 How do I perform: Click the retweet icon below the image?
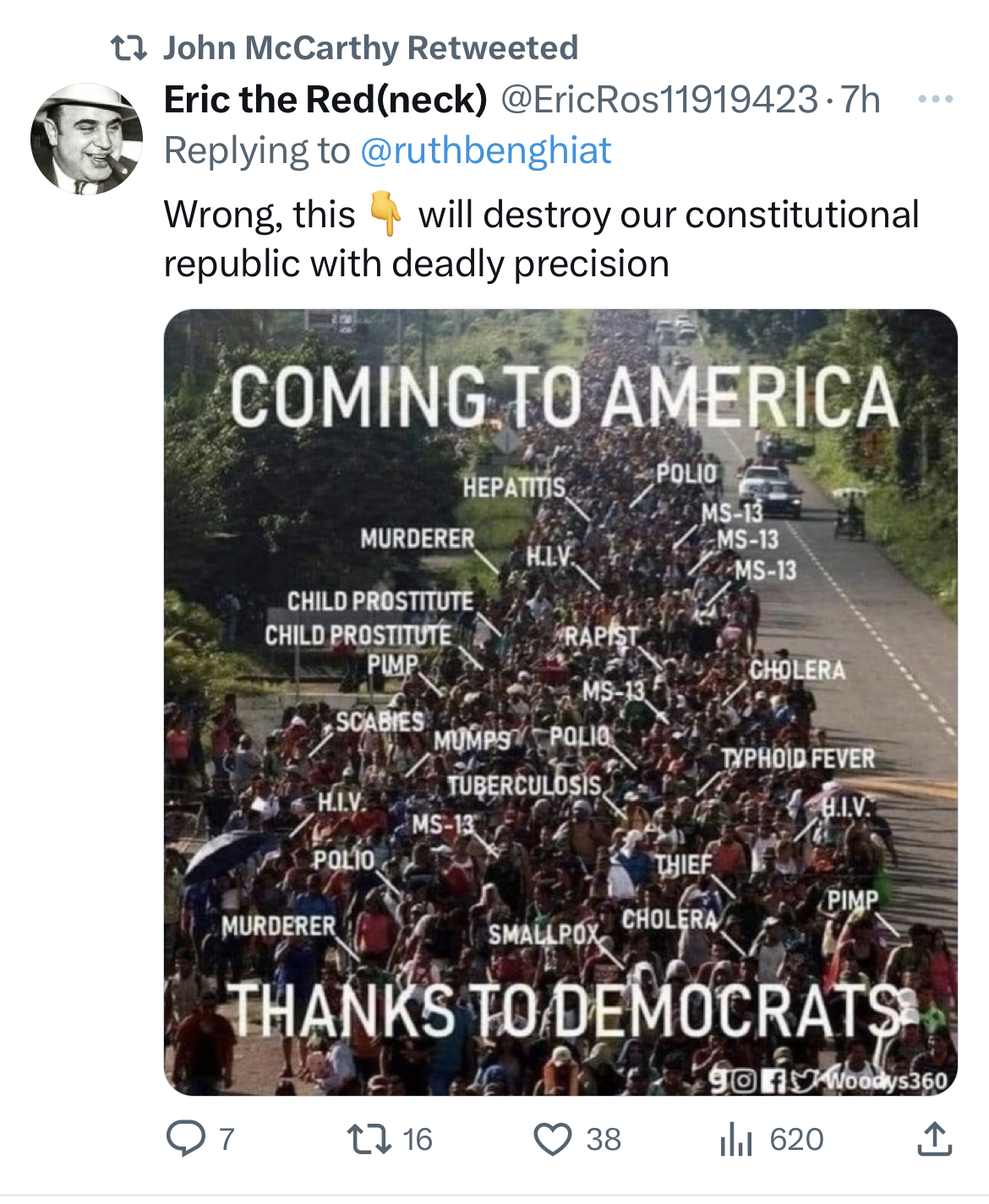(369, 1138)
